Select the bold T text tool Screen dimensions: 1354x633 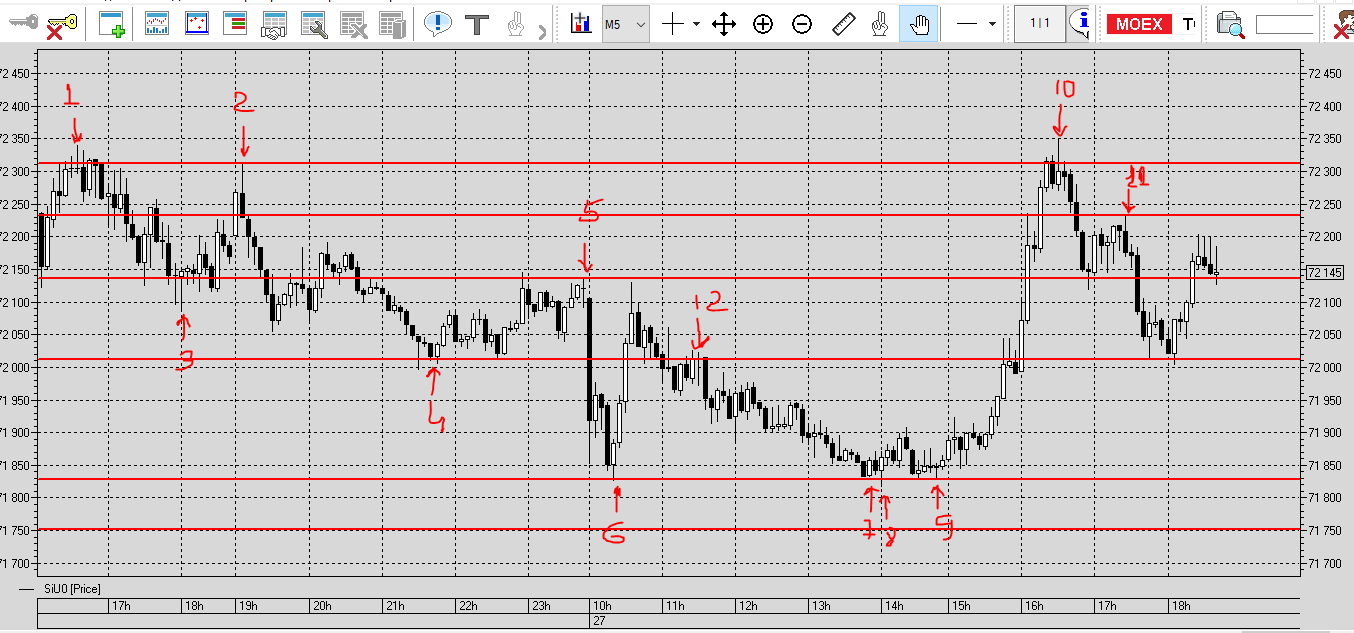pyautogui.click(x=477, y=24)
